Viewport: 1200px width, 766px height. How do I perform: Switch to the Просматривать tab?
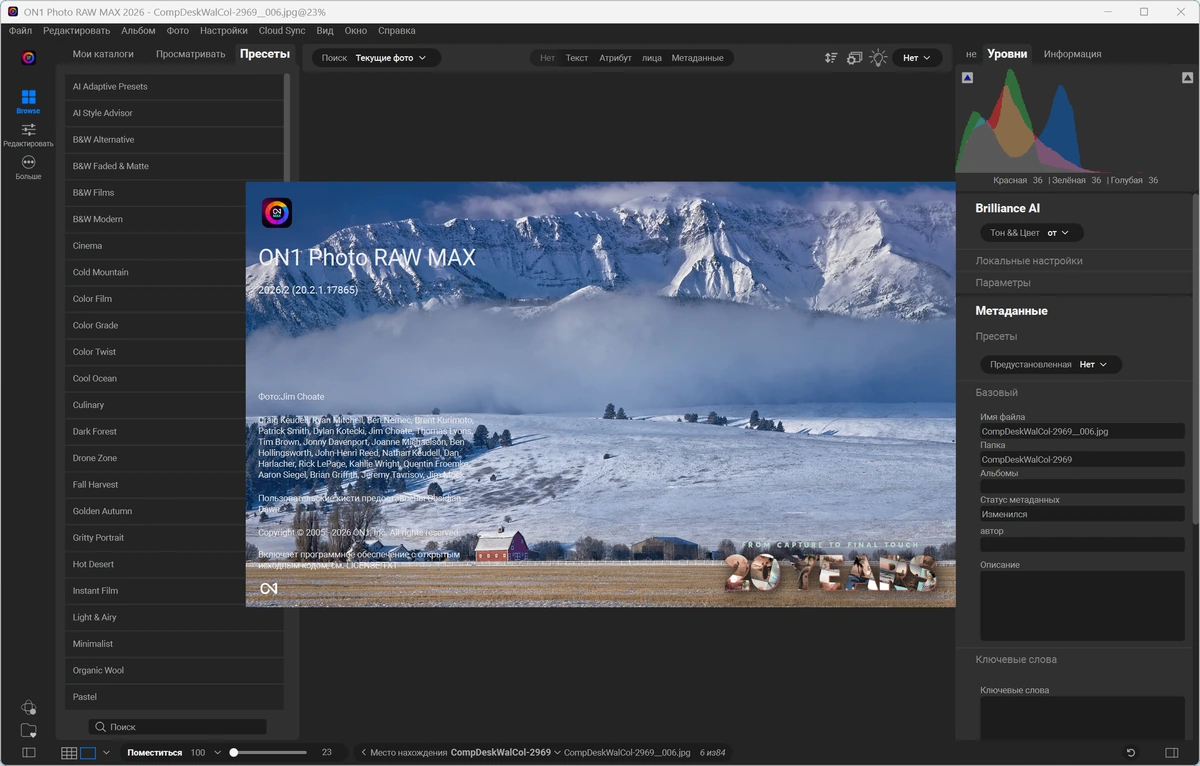click(x=191, y=54)
